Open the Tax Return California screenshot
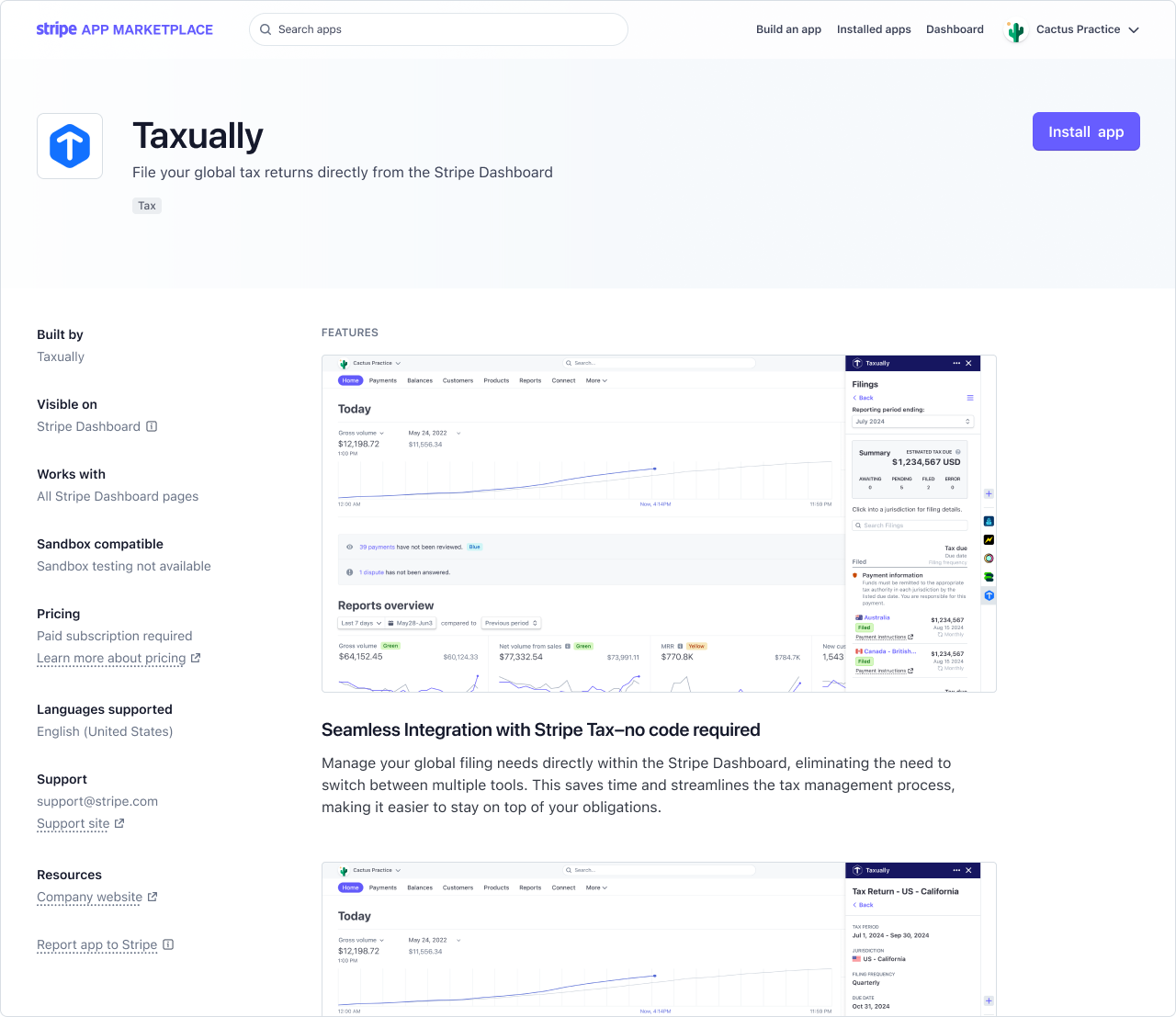 659,939
